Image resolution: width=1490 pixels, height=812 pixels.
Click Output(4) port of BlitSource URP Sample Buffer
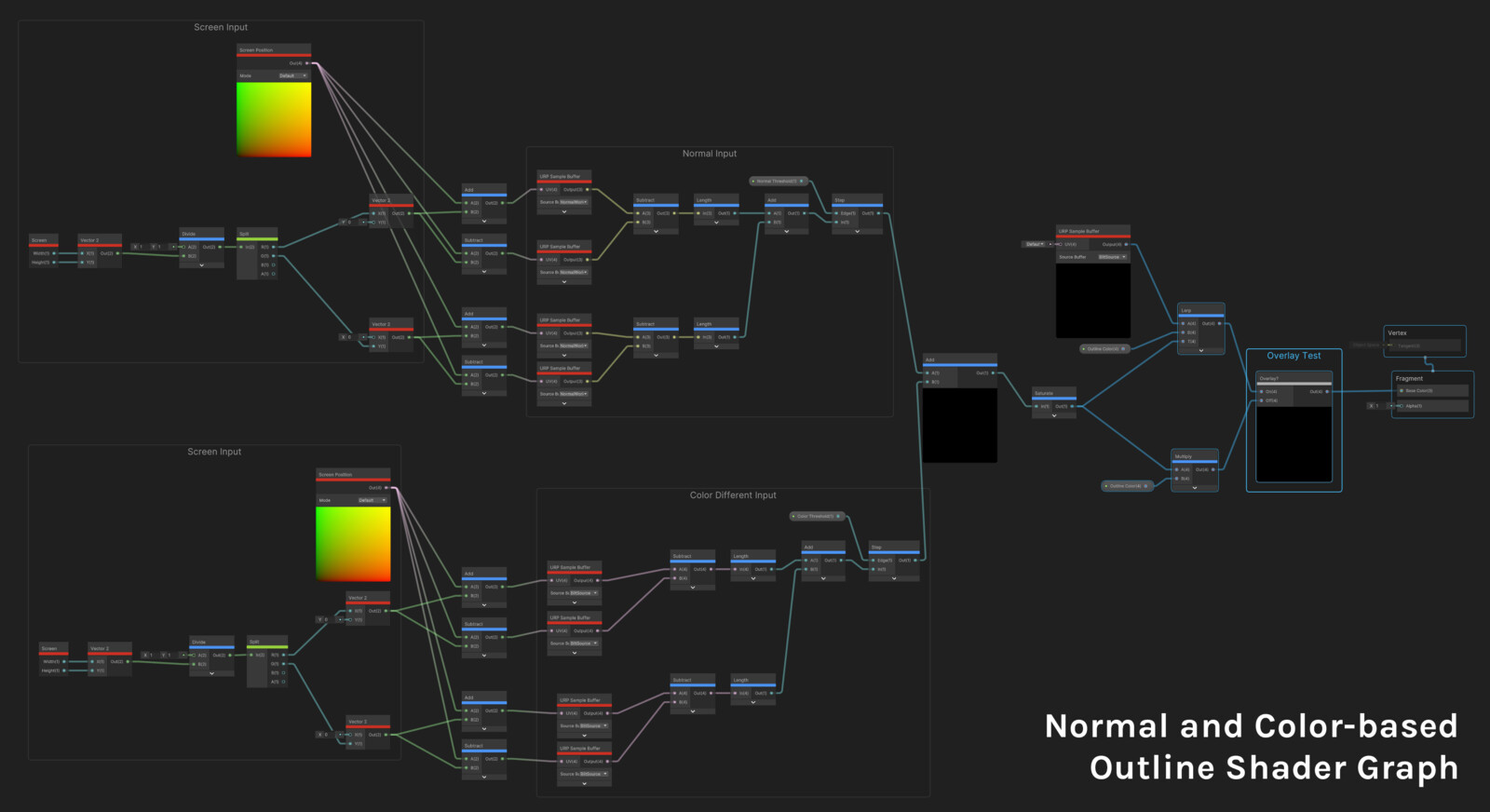(1126, 245)
